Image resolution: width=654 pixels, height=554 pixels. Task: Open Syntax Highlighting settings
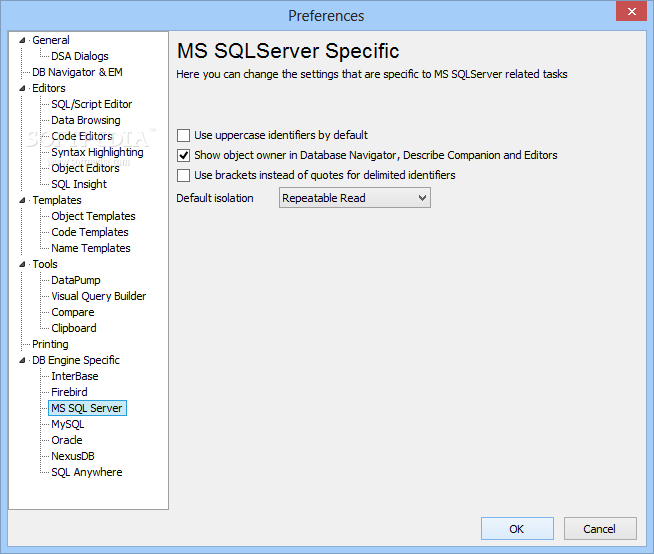pos(97,152)
